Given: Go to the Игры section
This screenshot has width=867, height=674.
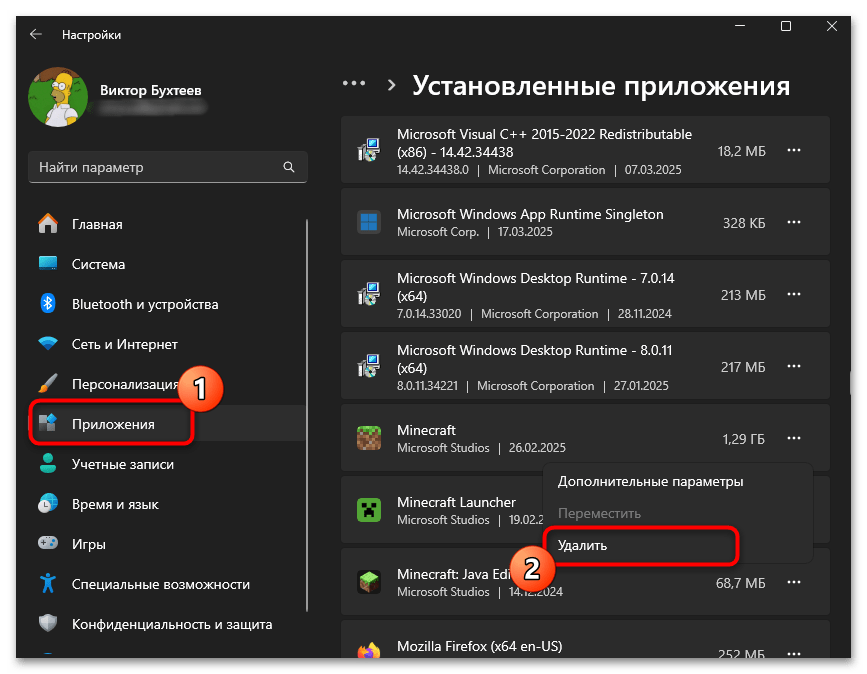Looking at the screenshot, I should 88,545.
